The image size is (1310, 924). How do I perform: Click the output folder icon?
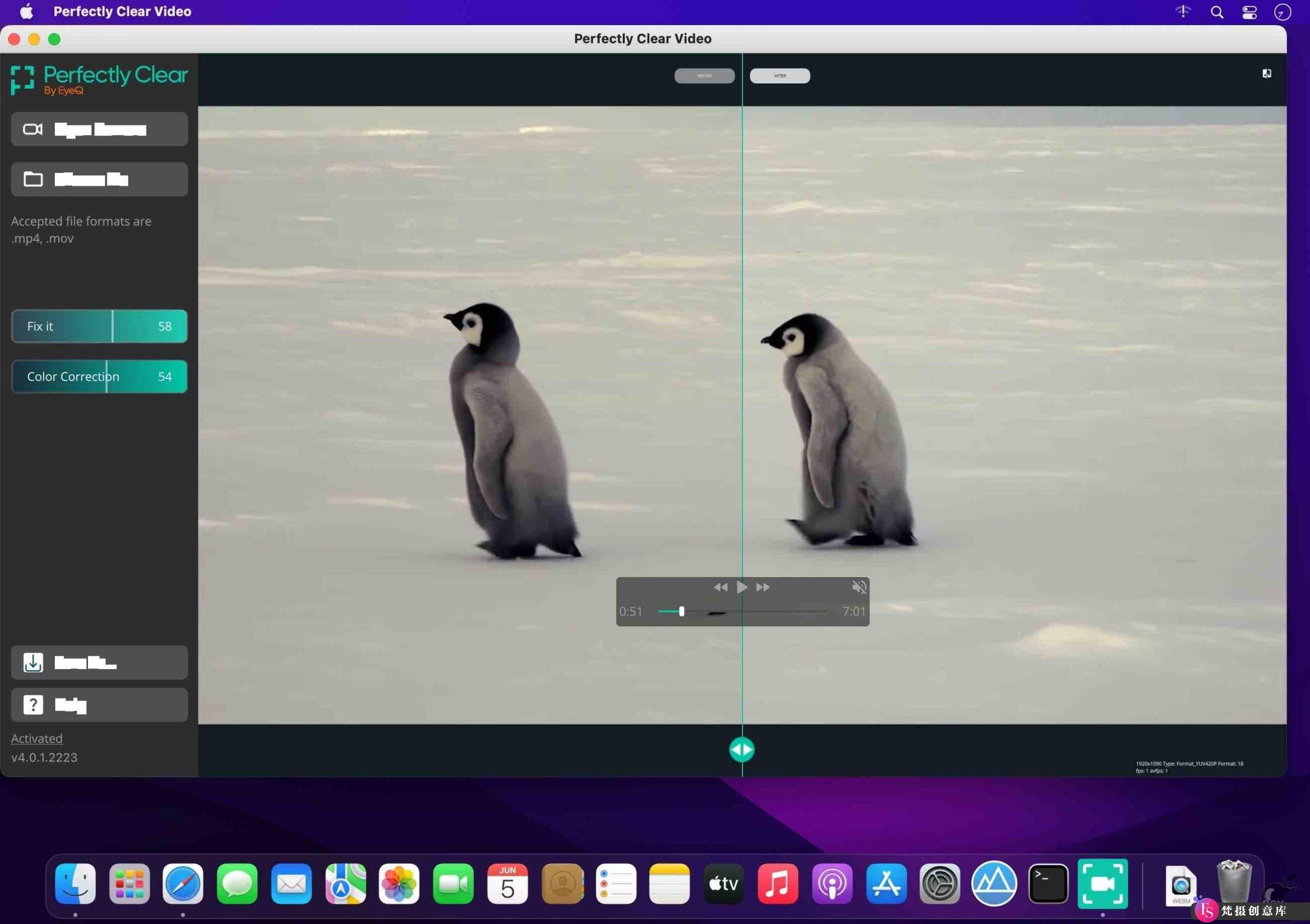pyautogui.click(x=33, y=179)
